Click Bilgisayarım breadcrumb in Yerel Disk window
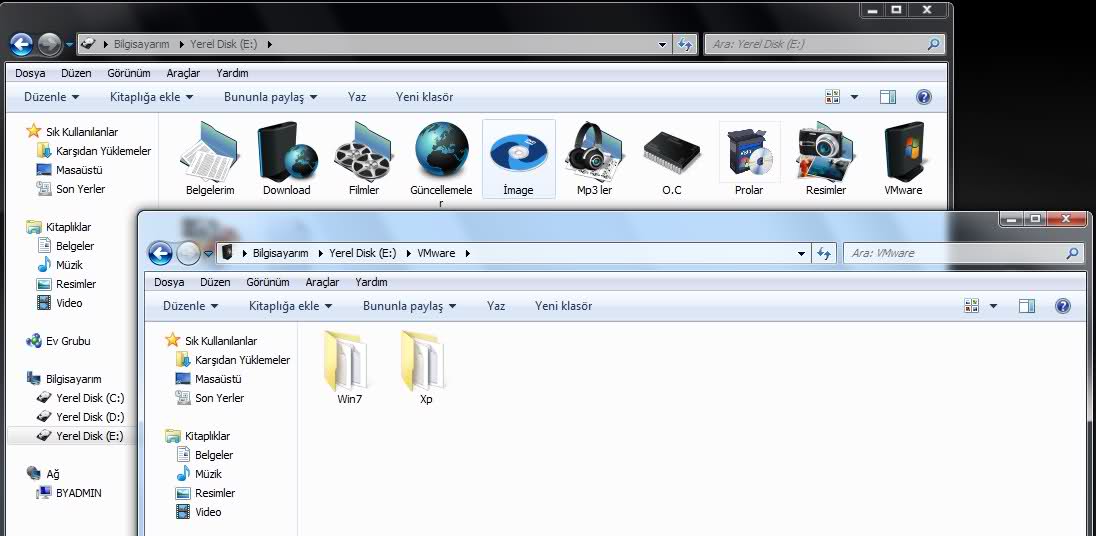Image resolution: width=1096 pixels, height=536 pixels. pos(141,44)
